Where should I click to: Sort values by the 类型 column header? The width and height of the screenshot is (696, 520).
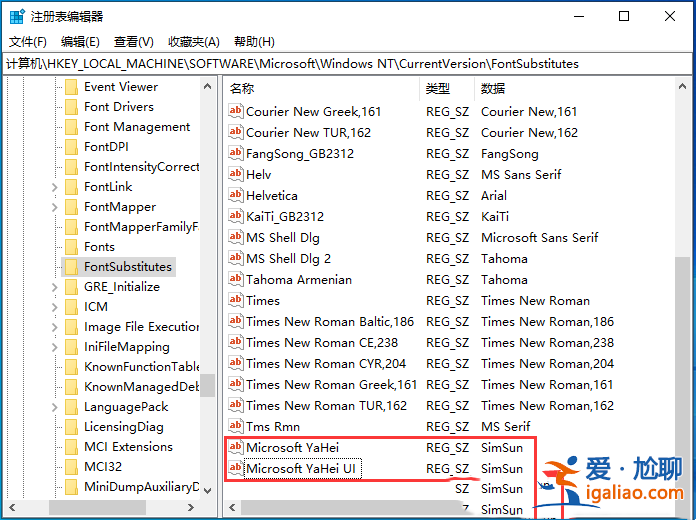tap(447, 88)
